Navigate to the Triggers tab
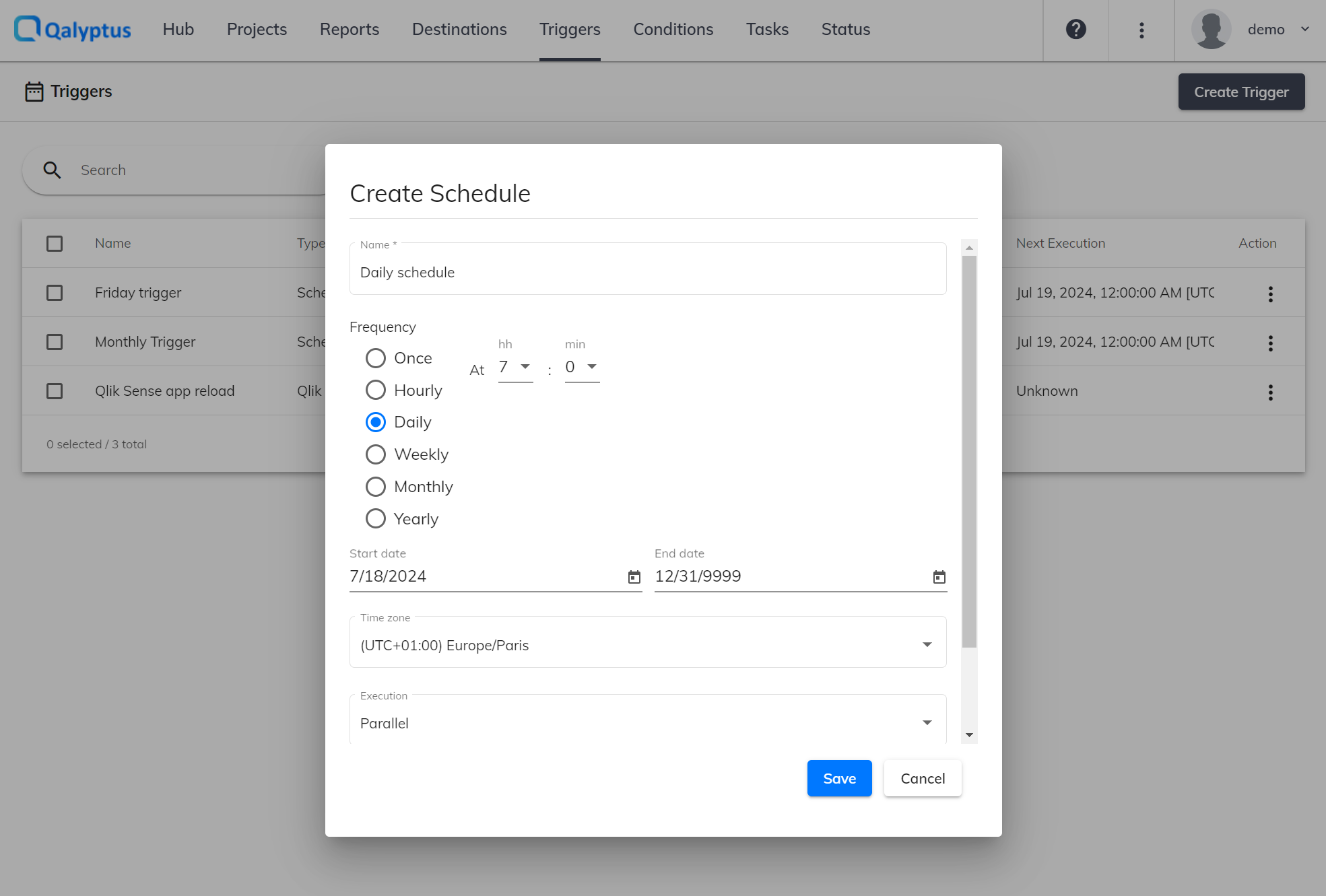 pyautogui.click(x=570, y=29)
